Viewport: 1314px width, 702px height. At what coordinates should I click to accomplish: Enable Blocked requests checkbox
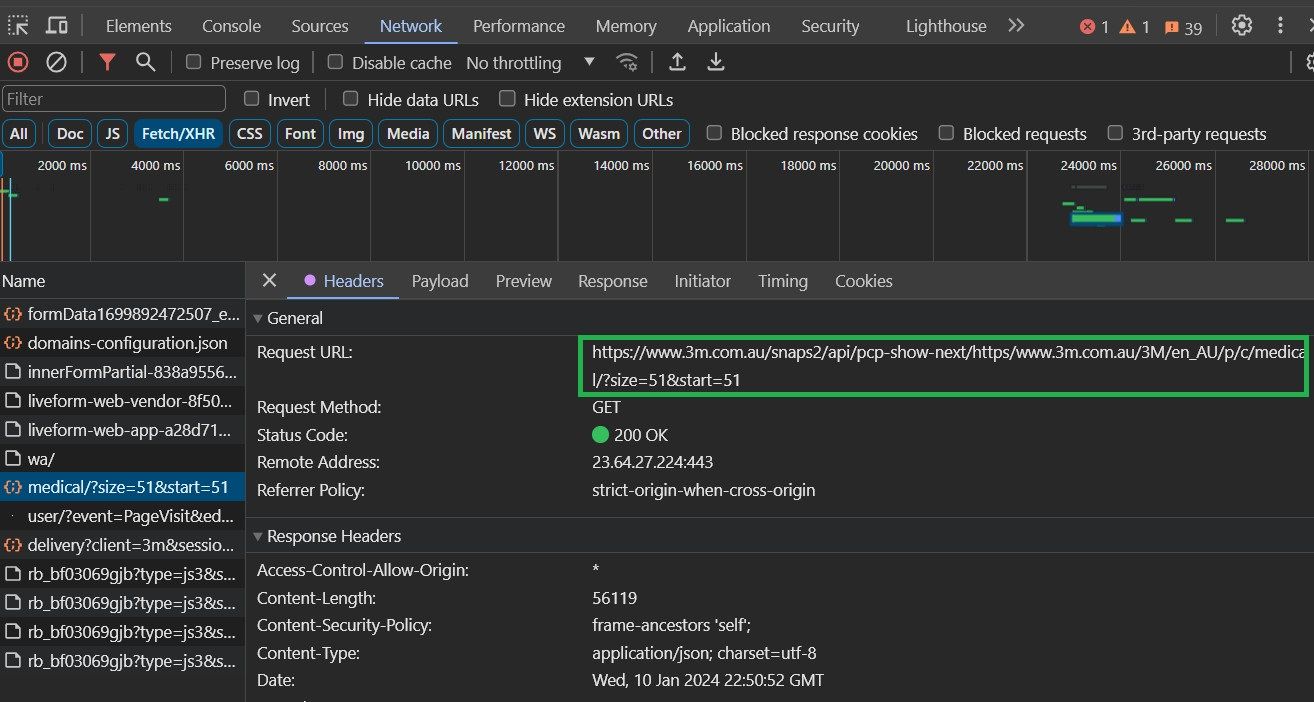(946, 133)
